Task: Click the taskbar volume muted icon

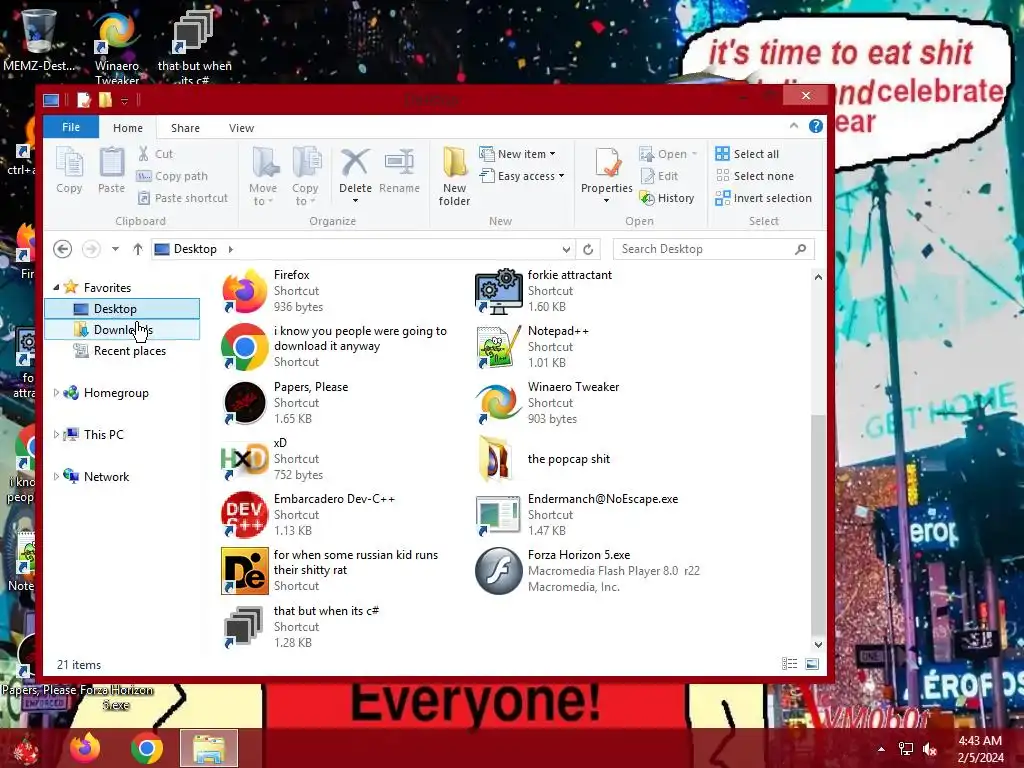Action: pyautogui.click(x=930, y=749)
